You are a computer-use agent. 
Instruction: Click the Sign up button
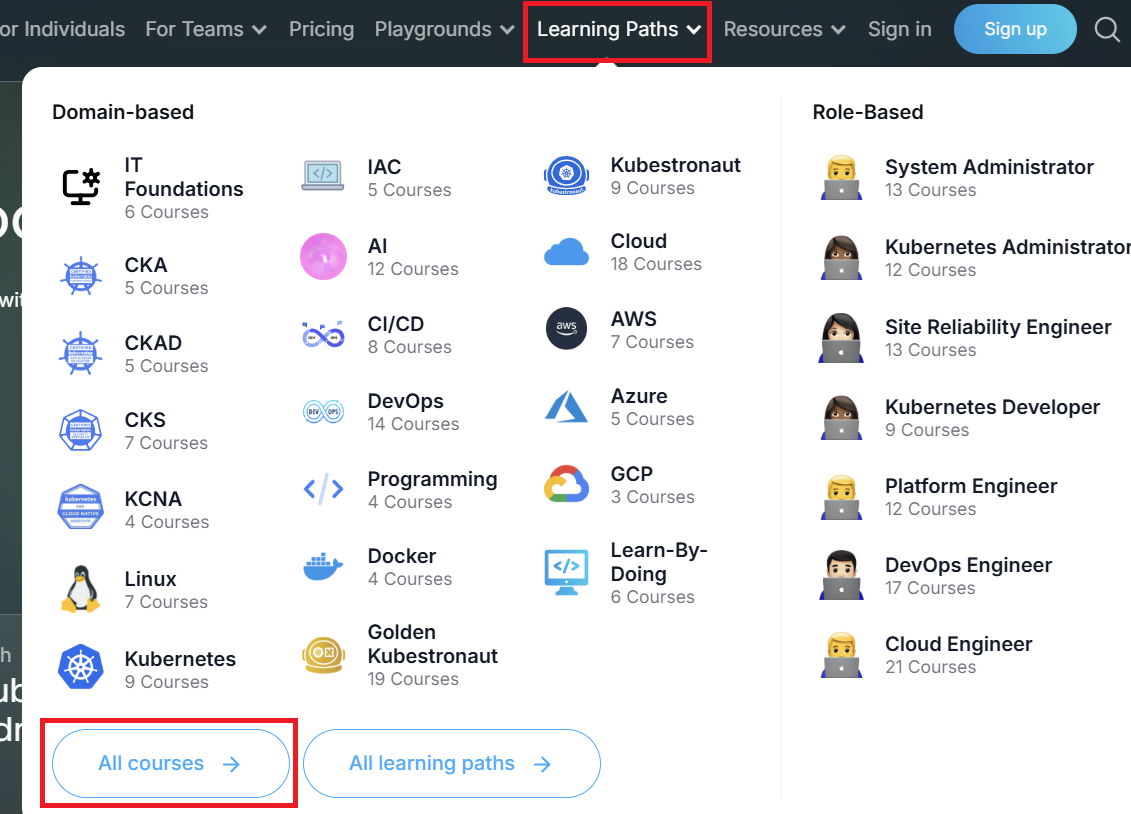click(1015, 30)
